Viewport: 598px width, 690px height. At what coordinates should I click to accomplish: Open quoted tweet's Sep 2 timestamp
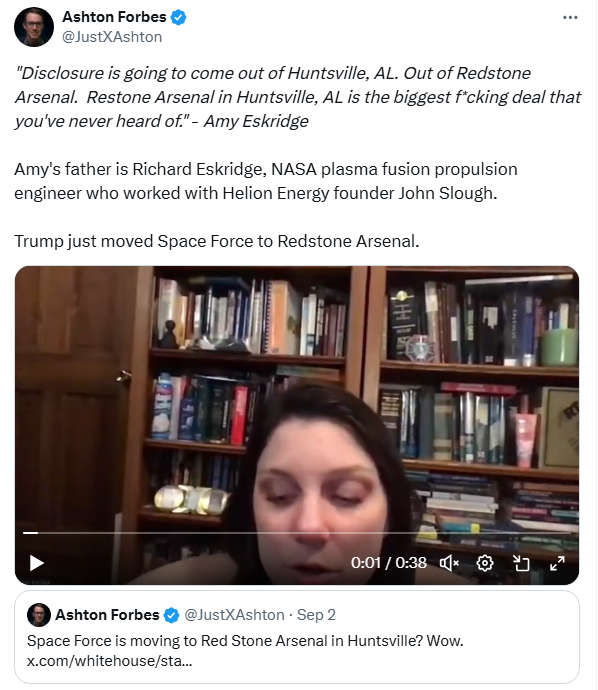[316, 615]
